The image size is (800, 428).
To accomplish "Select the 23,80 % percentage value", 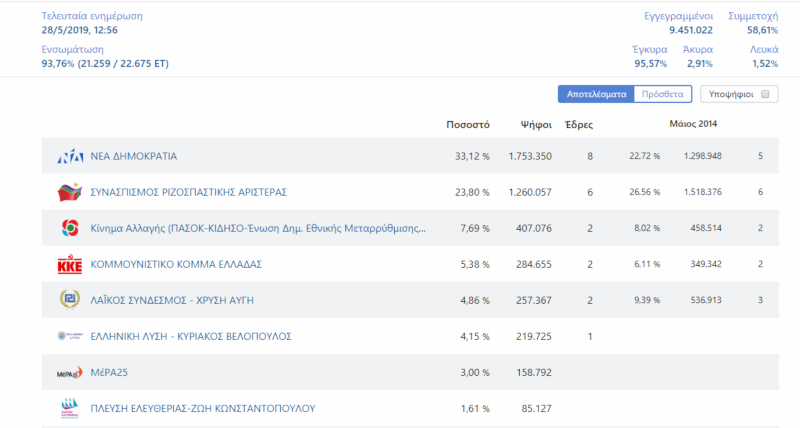I will pyautogui.click(x=472, y=192).
